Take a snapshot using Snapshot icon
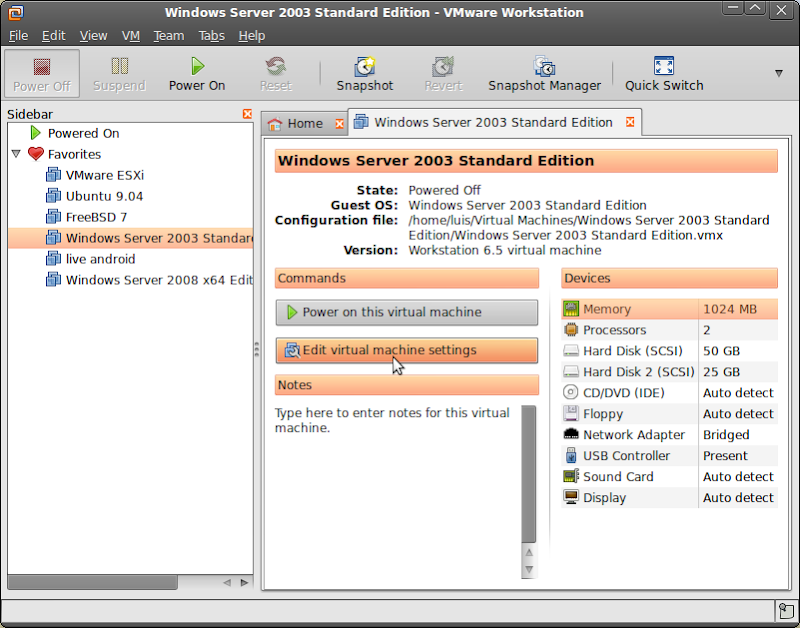Image resolution: width=800 pixels, height=628 pixels. click(x=365, y=73)
